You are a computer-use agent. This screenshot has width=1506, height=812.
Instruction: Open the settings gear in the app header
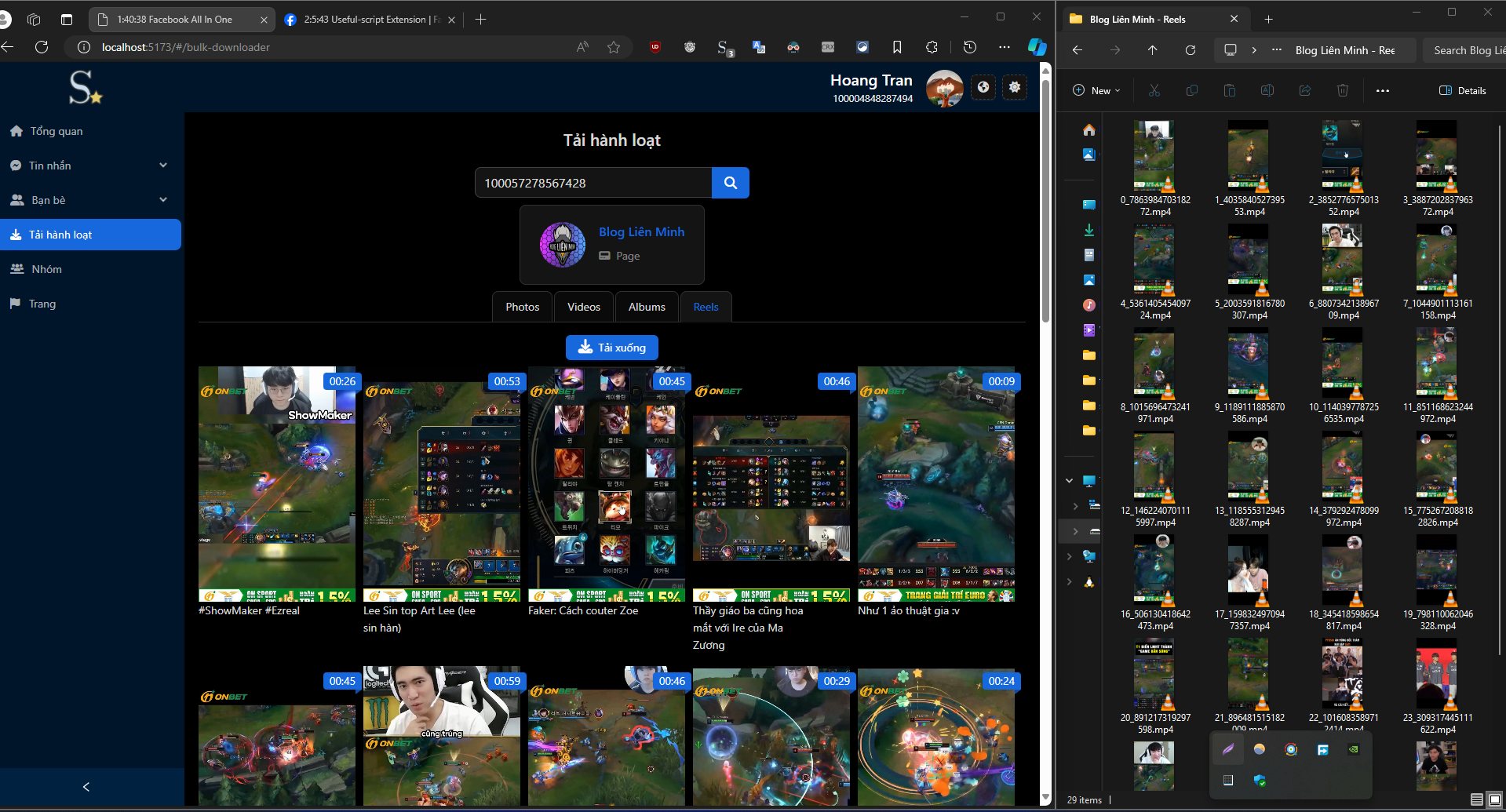1015,87
